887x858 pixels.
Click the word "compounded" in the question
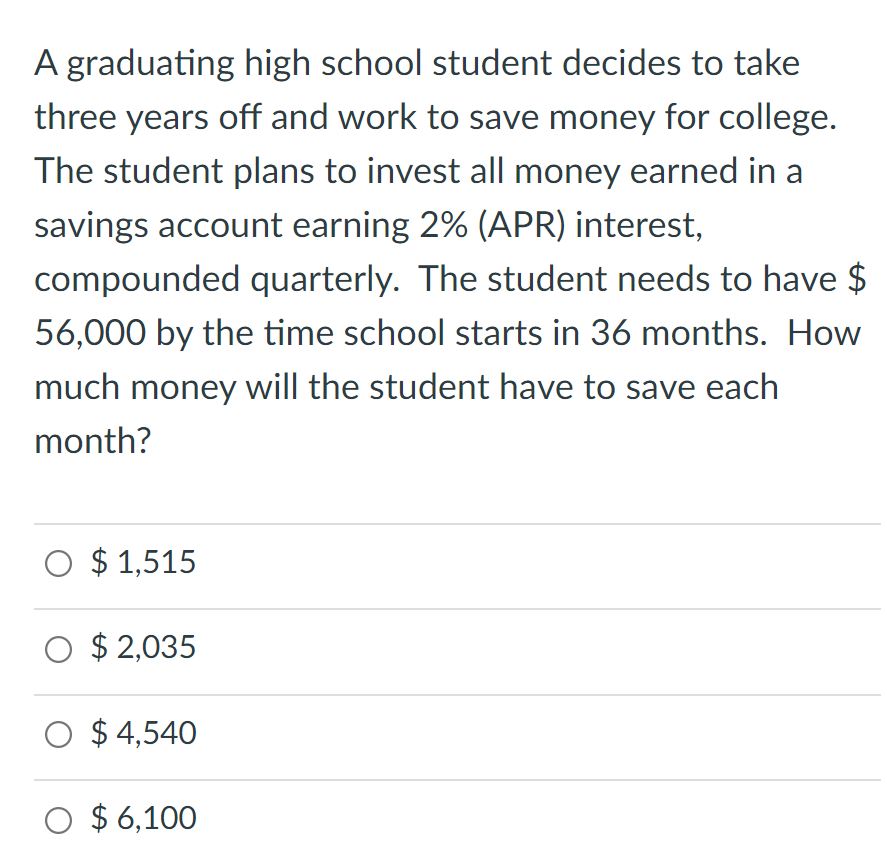coord(137,279)
